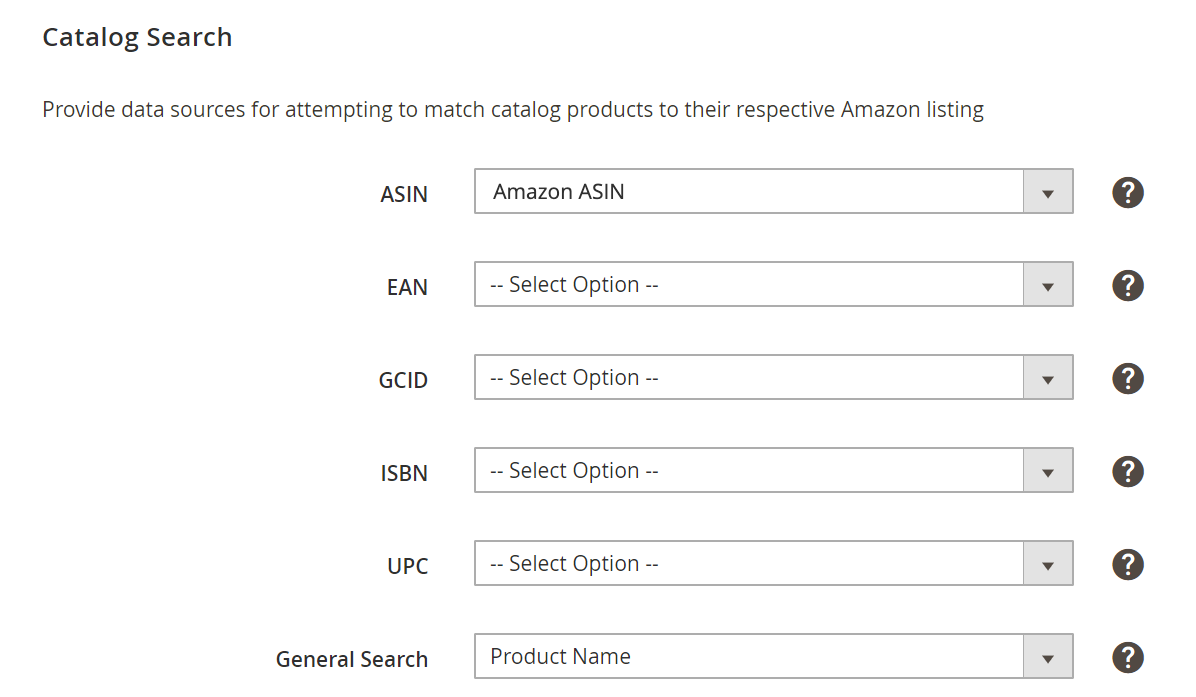
Task: Show the EAN field help tooltip icon
Action: 1127,285
